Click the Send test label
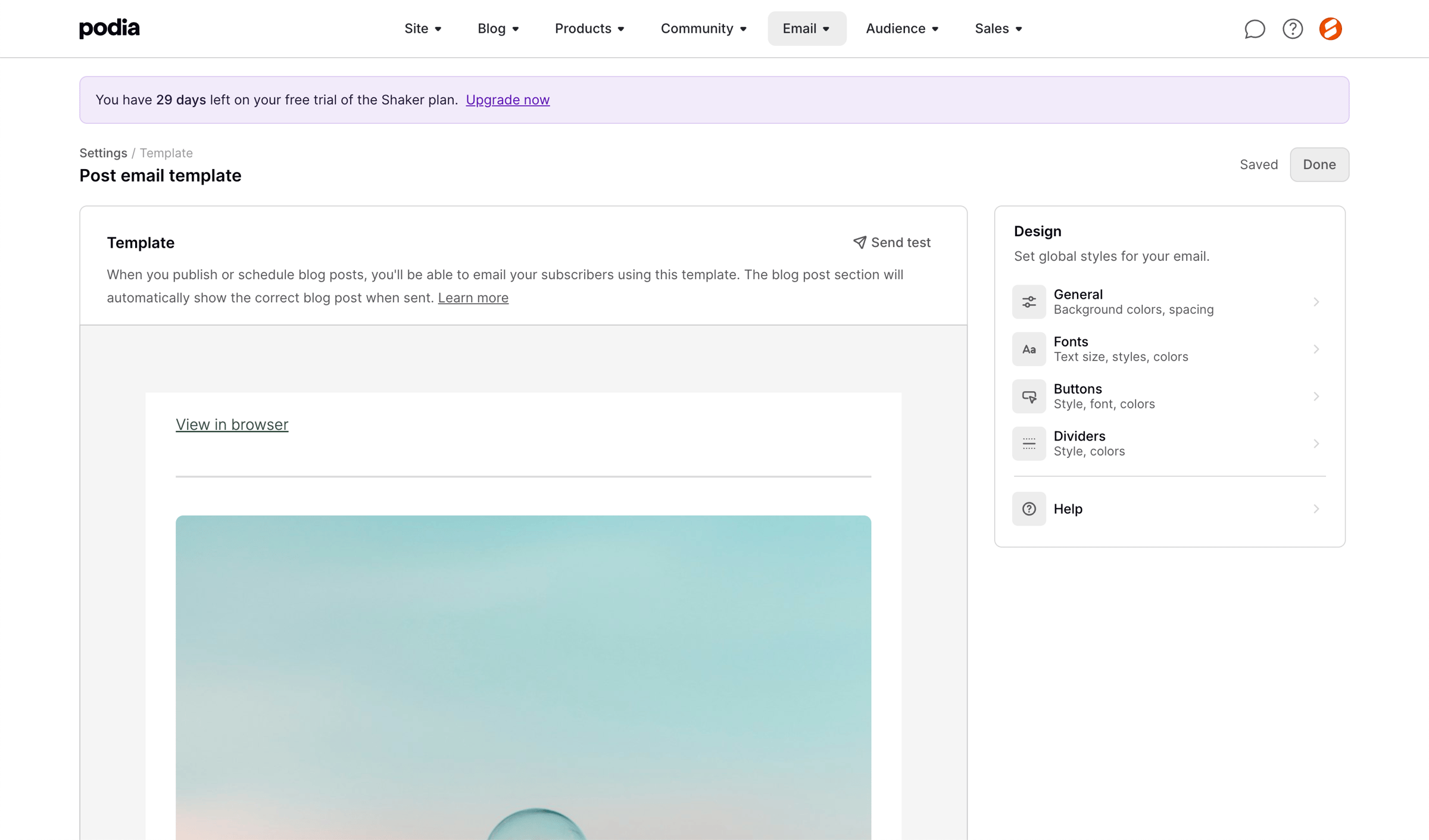The image size is (1429, 840). pyautogui.click(x=901, y=242)
